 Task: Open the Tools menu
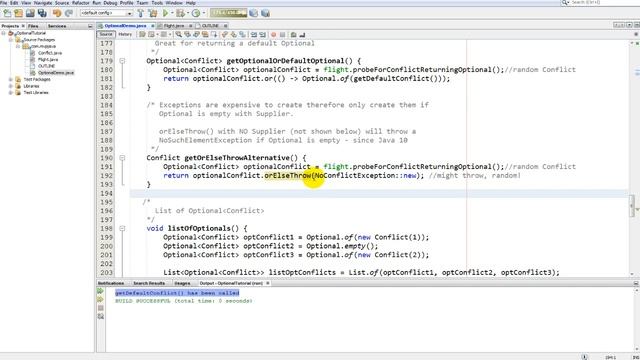[x=157, y=3]
